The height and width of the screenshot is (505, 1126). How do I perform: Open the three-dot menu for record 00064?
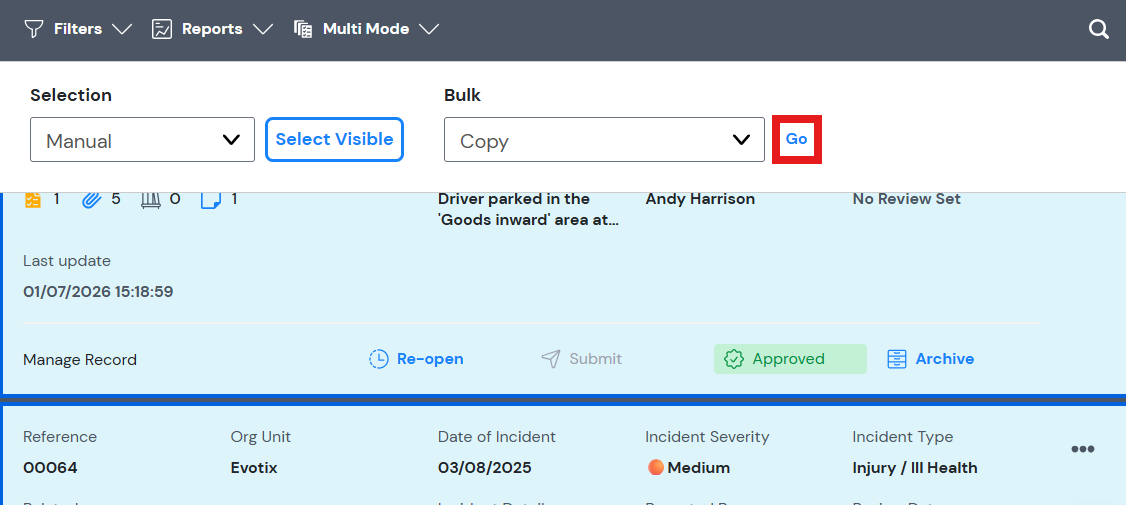(1082, 450)
